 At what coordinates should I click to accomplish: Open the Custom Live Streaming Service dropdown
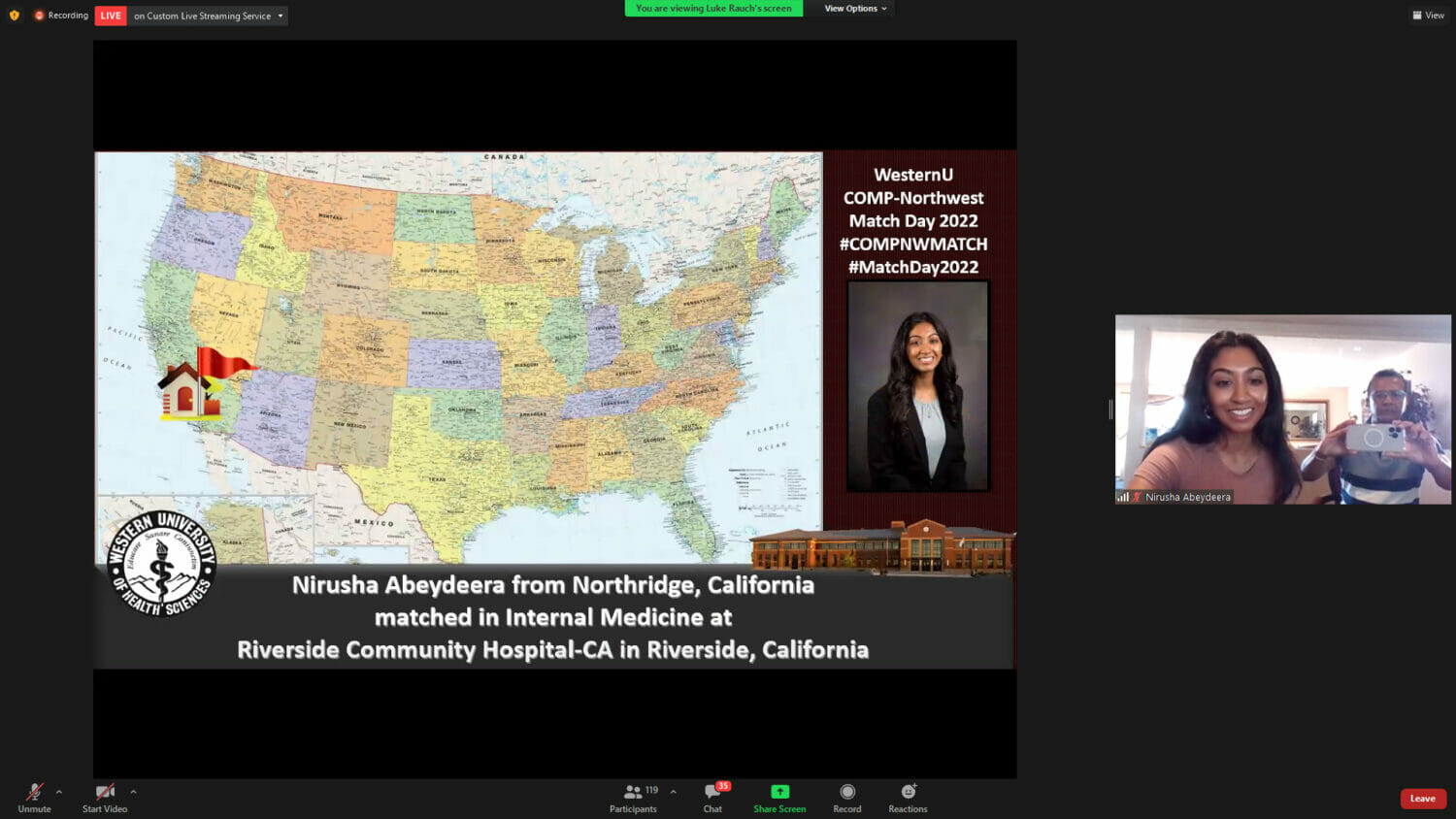[x=209, y=16]
